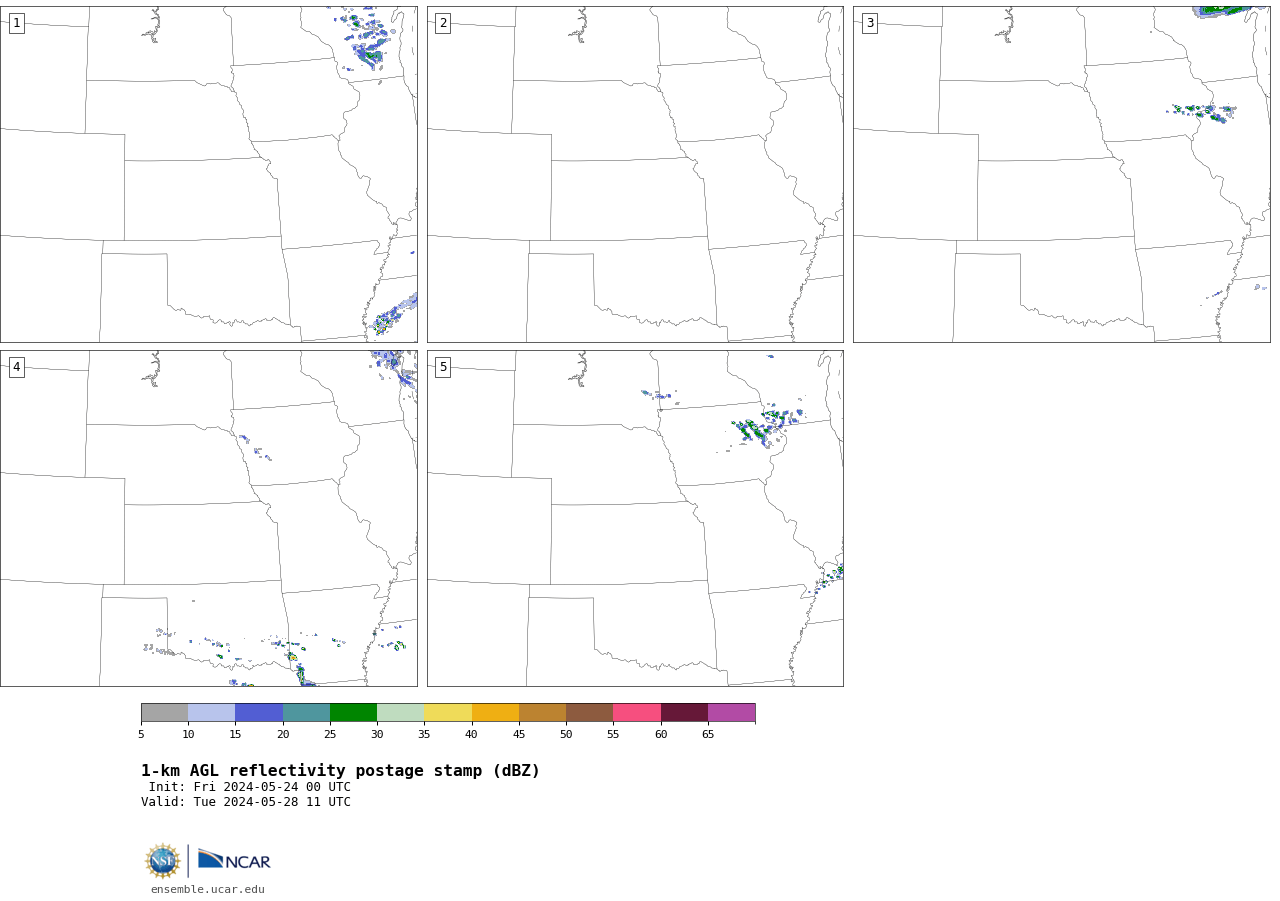This screenshot has height=901, width=1280.
Task: Click the colorbar tick label '50'
Action: pyautogui.click(x=566, y=734)
